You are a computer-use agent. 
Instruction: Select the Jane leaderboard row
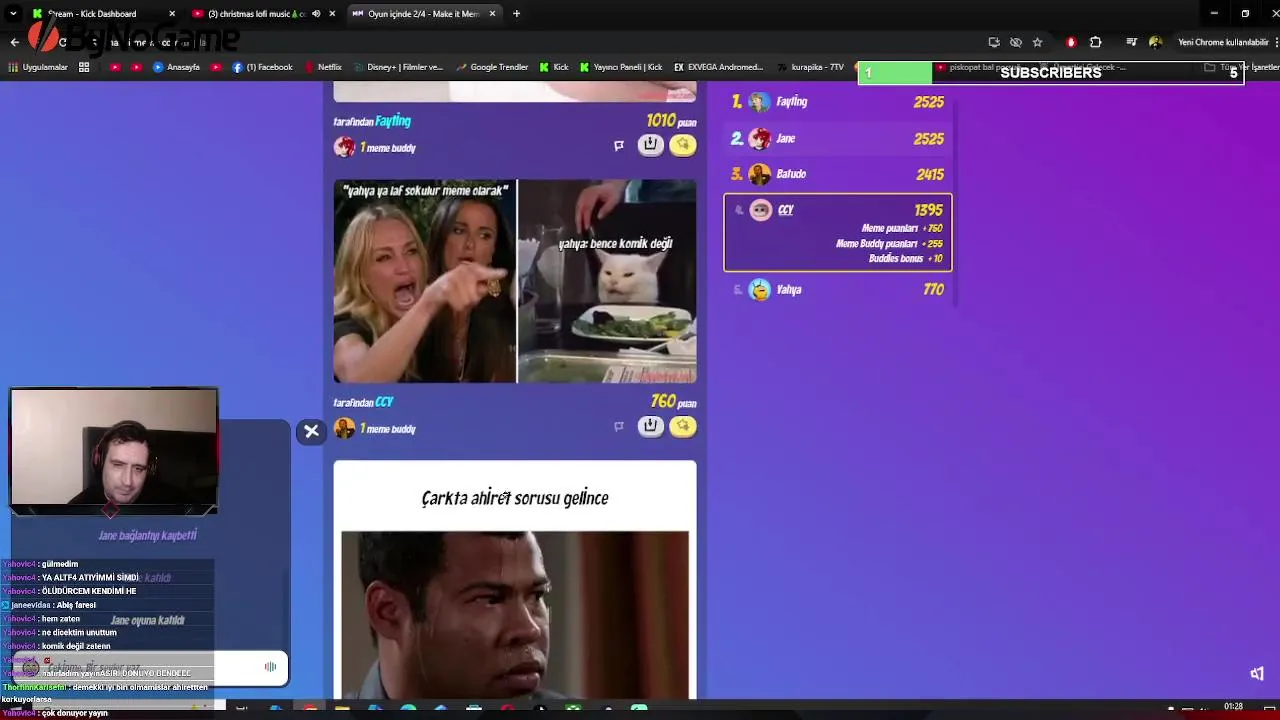(838, 138)
